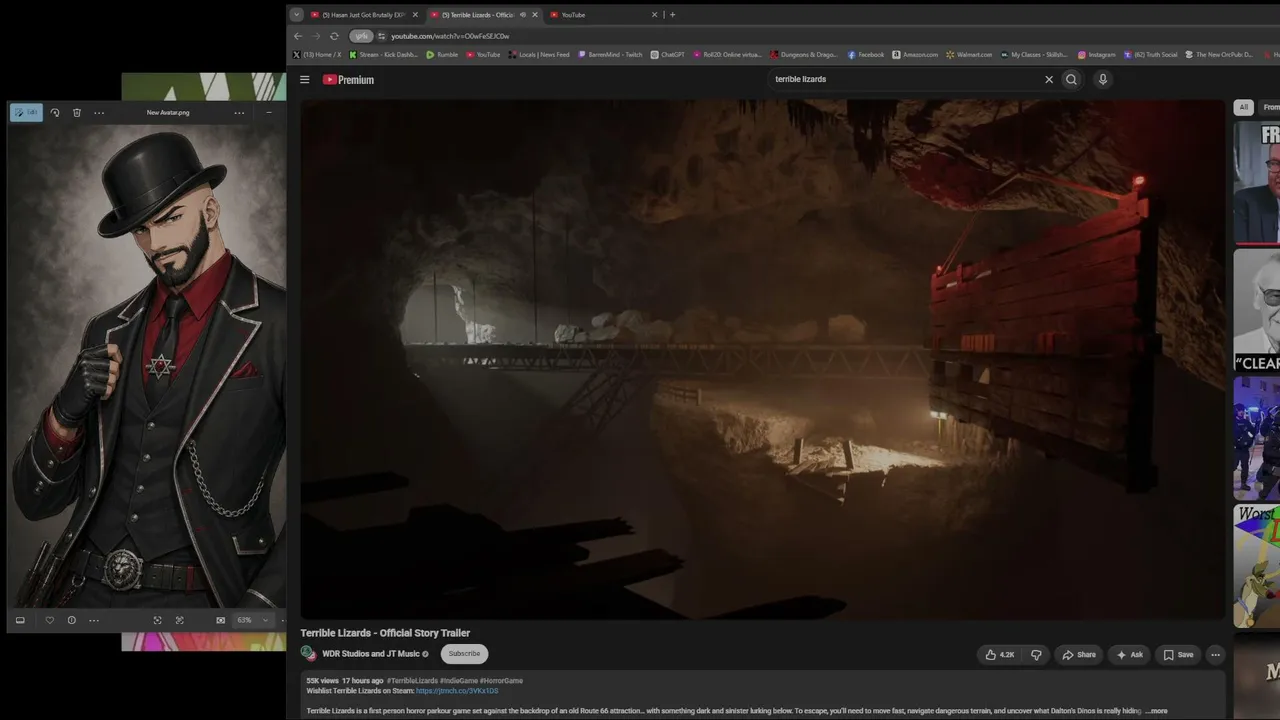The image size is (1280, 720).
Task: Click the browser address bar URL
Action: coord(450,36)
